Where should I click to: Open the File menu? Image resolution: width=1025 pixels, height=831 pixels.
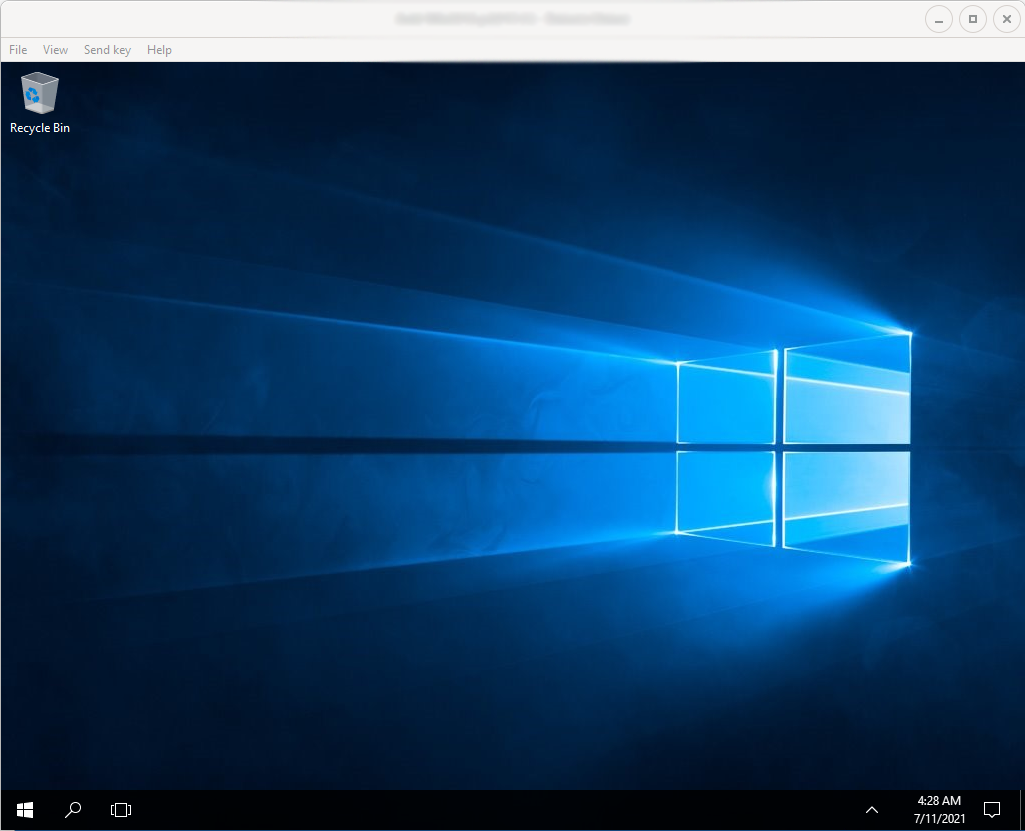(x=18, y=50)
